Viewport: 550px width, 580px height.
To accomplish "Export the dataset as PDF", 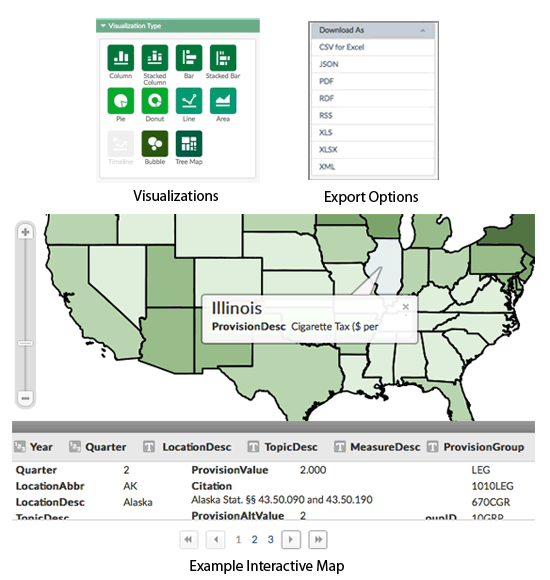I will 373,81.
